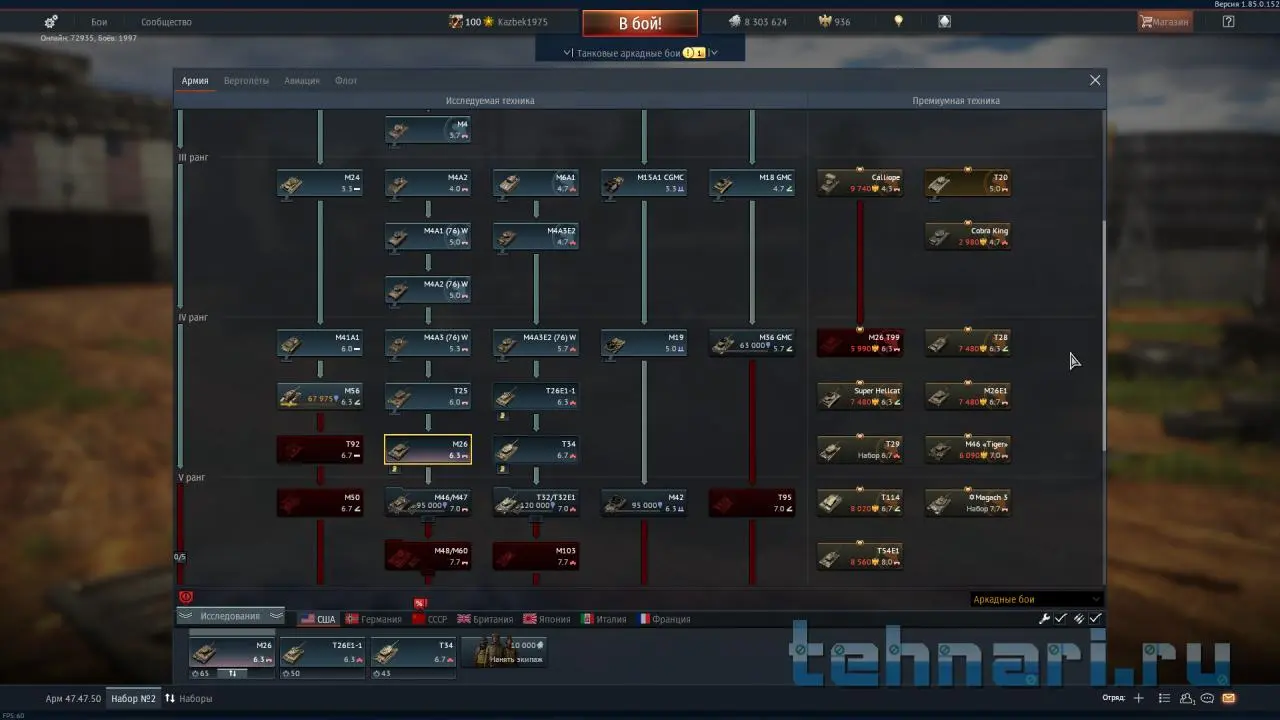Click the red emblem icon below the rank bar
This screenshot has height=720, width=1280.
click(x=185, y=597)
